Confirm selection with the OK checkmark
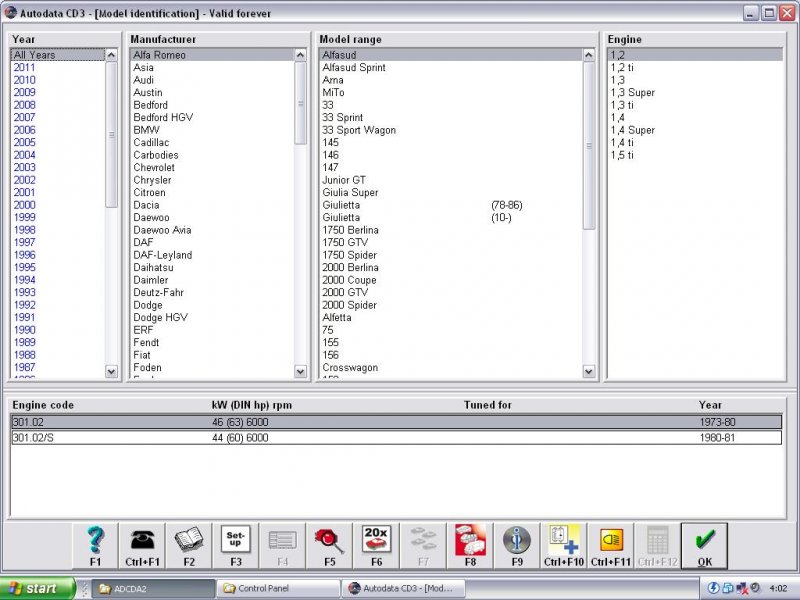The width and height of the screenshot is (800, 600). tap(705, 546)
